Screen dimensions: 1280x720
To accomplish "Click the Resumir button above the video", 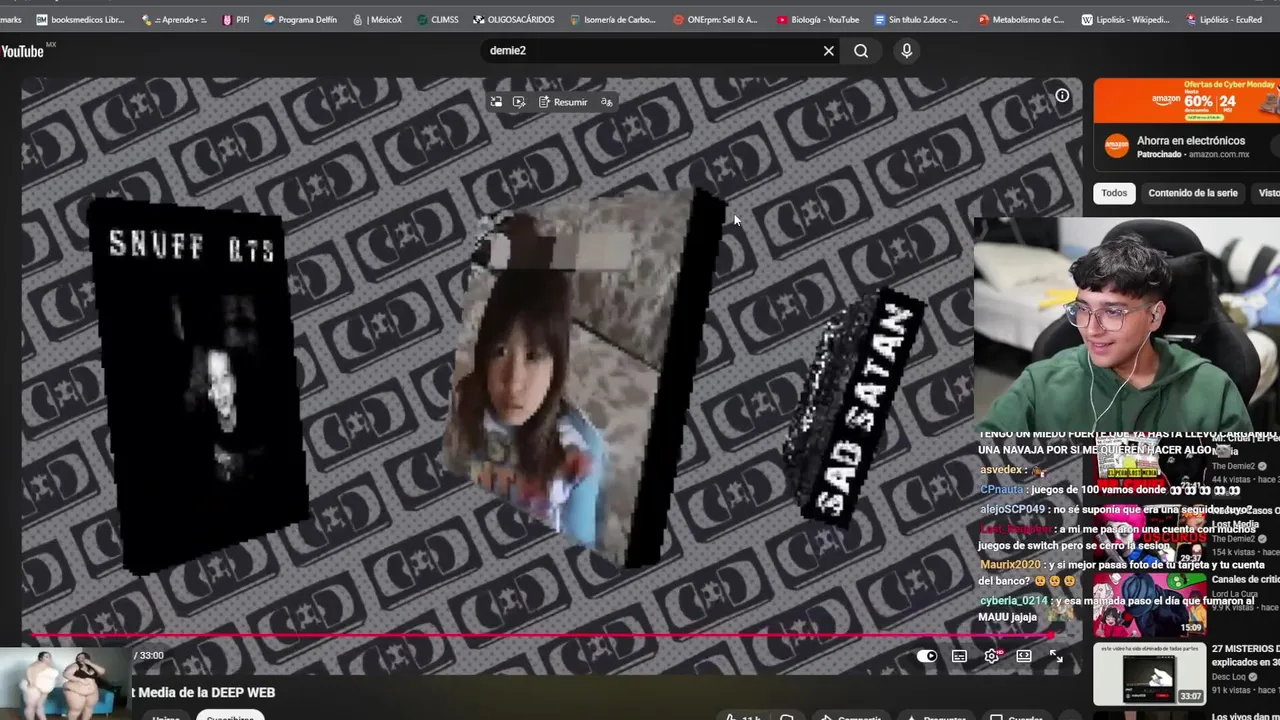I will pos(563,102).
